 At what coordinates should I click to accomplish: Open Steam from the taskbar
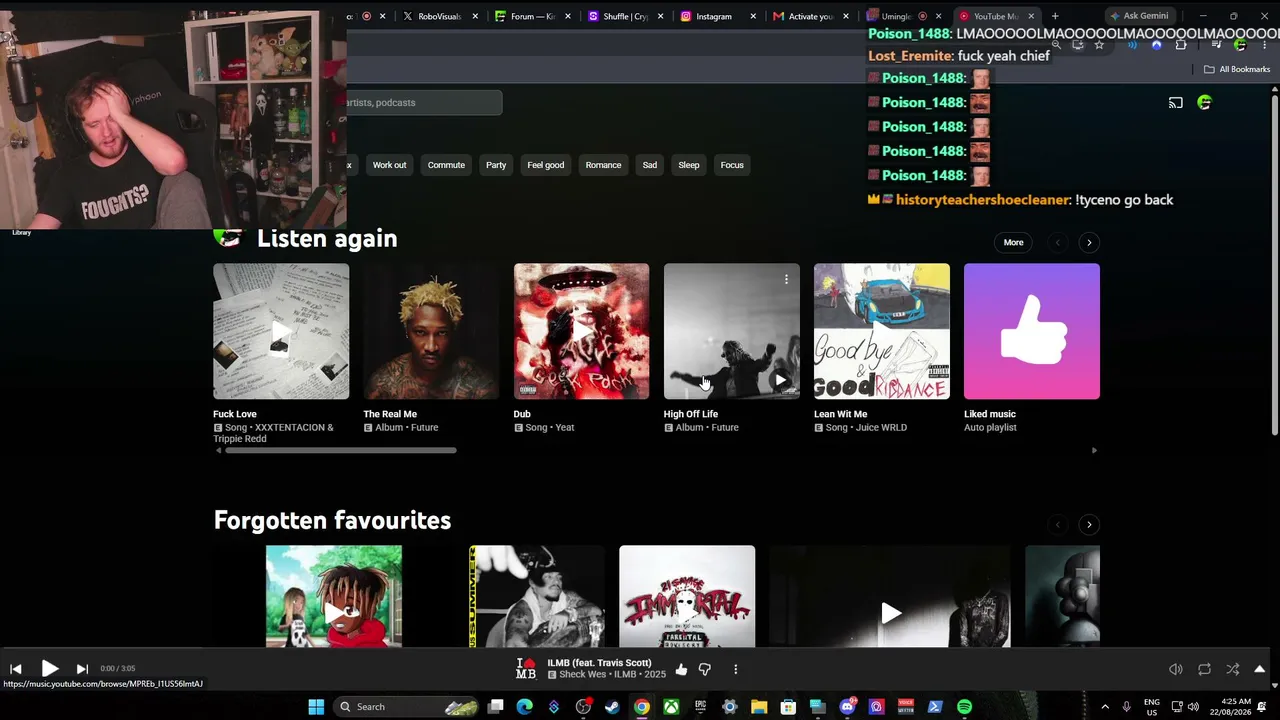[x=612, y=707]
